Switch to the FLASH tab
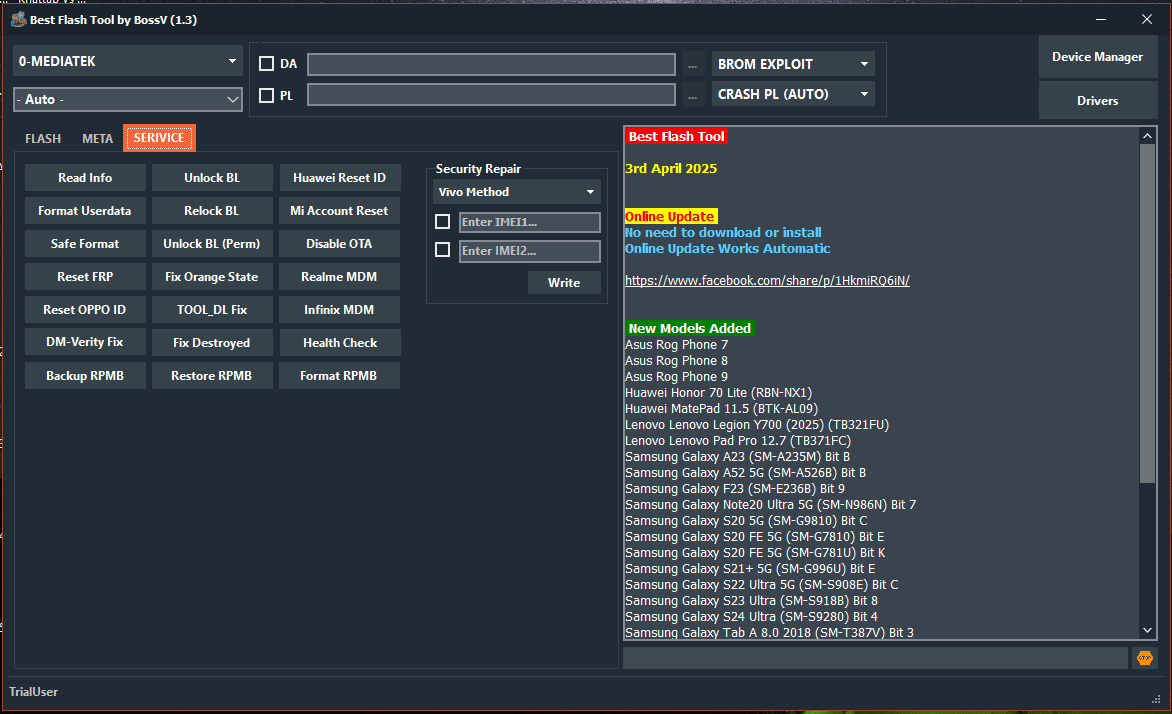 pos(43,138)
